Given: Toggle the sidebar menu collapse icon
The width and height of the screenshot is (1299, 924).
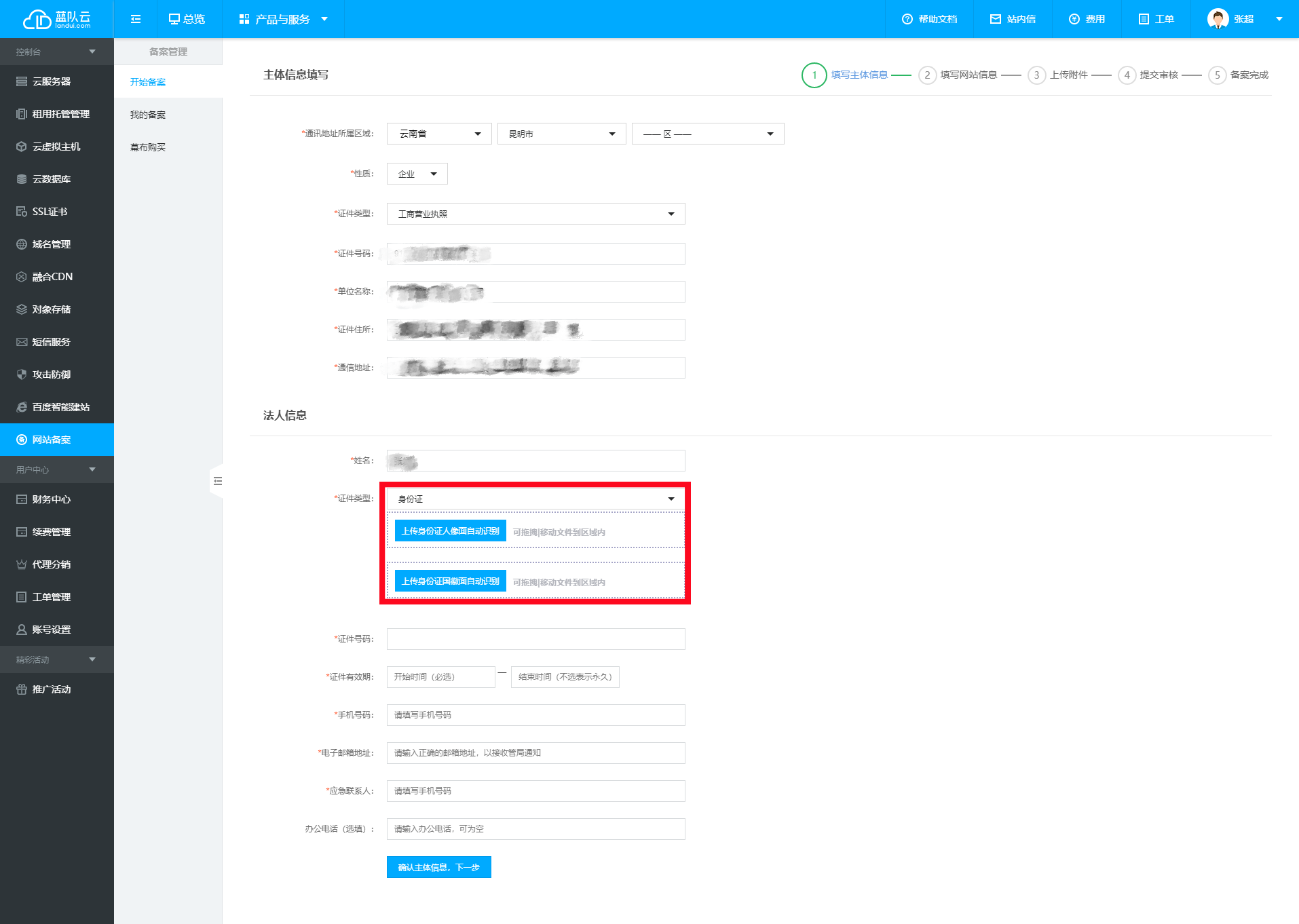Looking at the screenshot, I should 136,19.
